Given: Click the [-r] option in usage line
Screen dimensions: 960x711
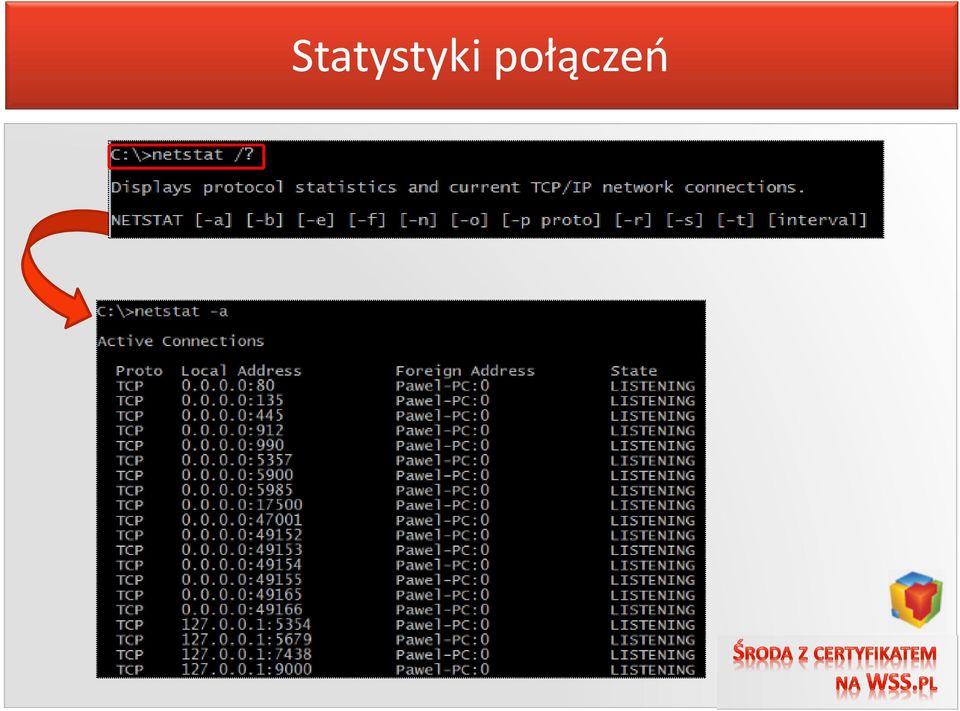Looking at the screenshot, I should tap(633, 220).
